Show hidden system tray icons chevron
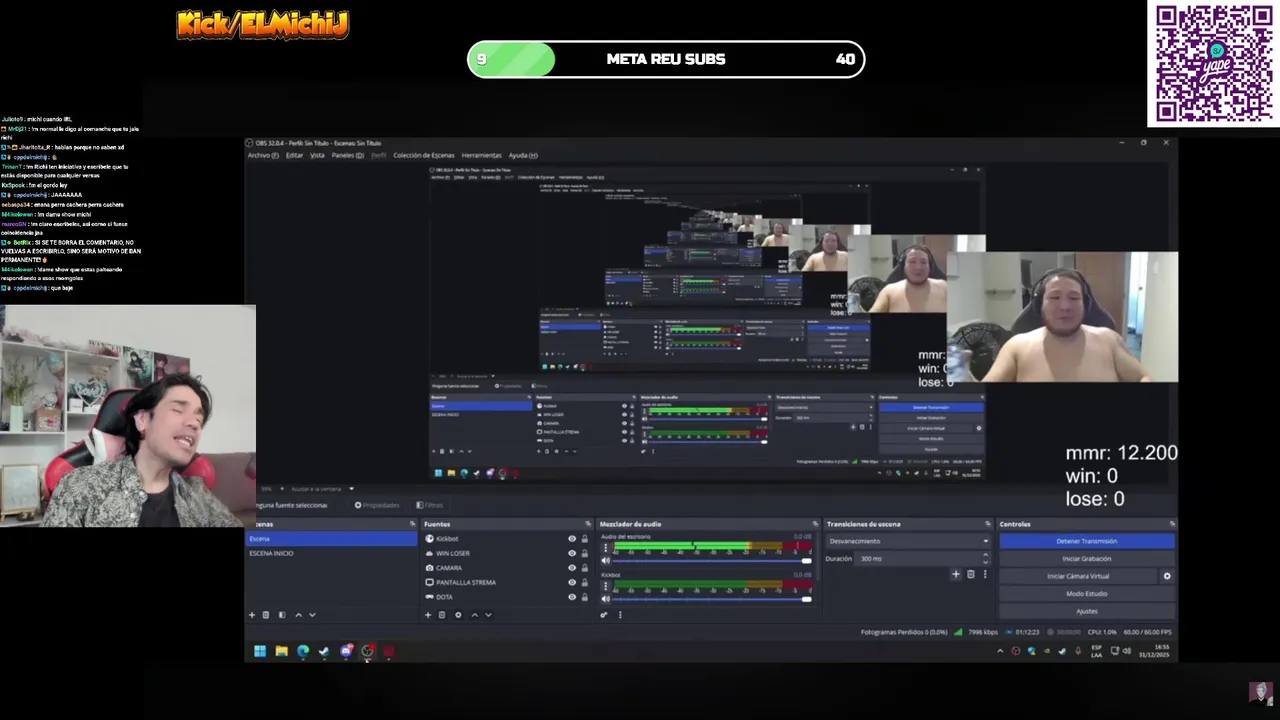 click(1000, 651)
